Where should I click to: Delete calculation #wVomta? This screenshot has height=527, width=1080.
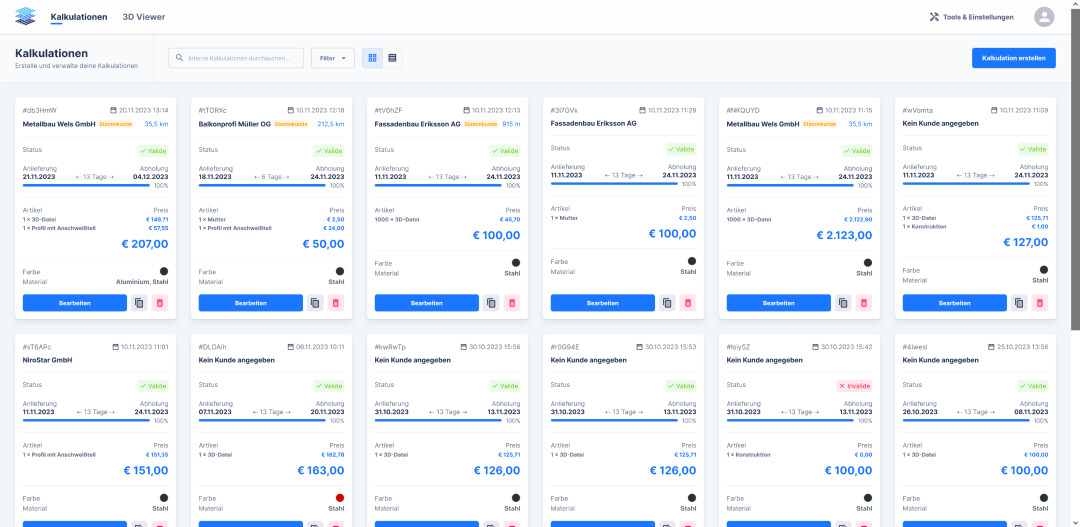[x=1040, y=303]
